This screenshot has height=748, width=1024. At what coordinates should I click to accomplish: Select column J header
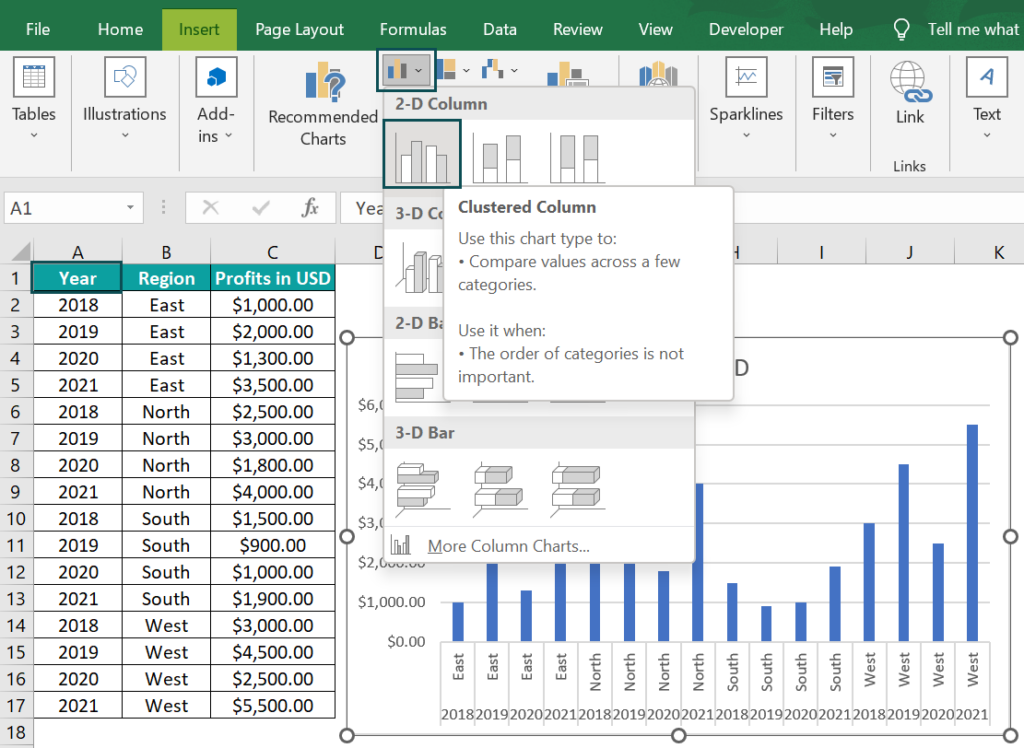909,252
